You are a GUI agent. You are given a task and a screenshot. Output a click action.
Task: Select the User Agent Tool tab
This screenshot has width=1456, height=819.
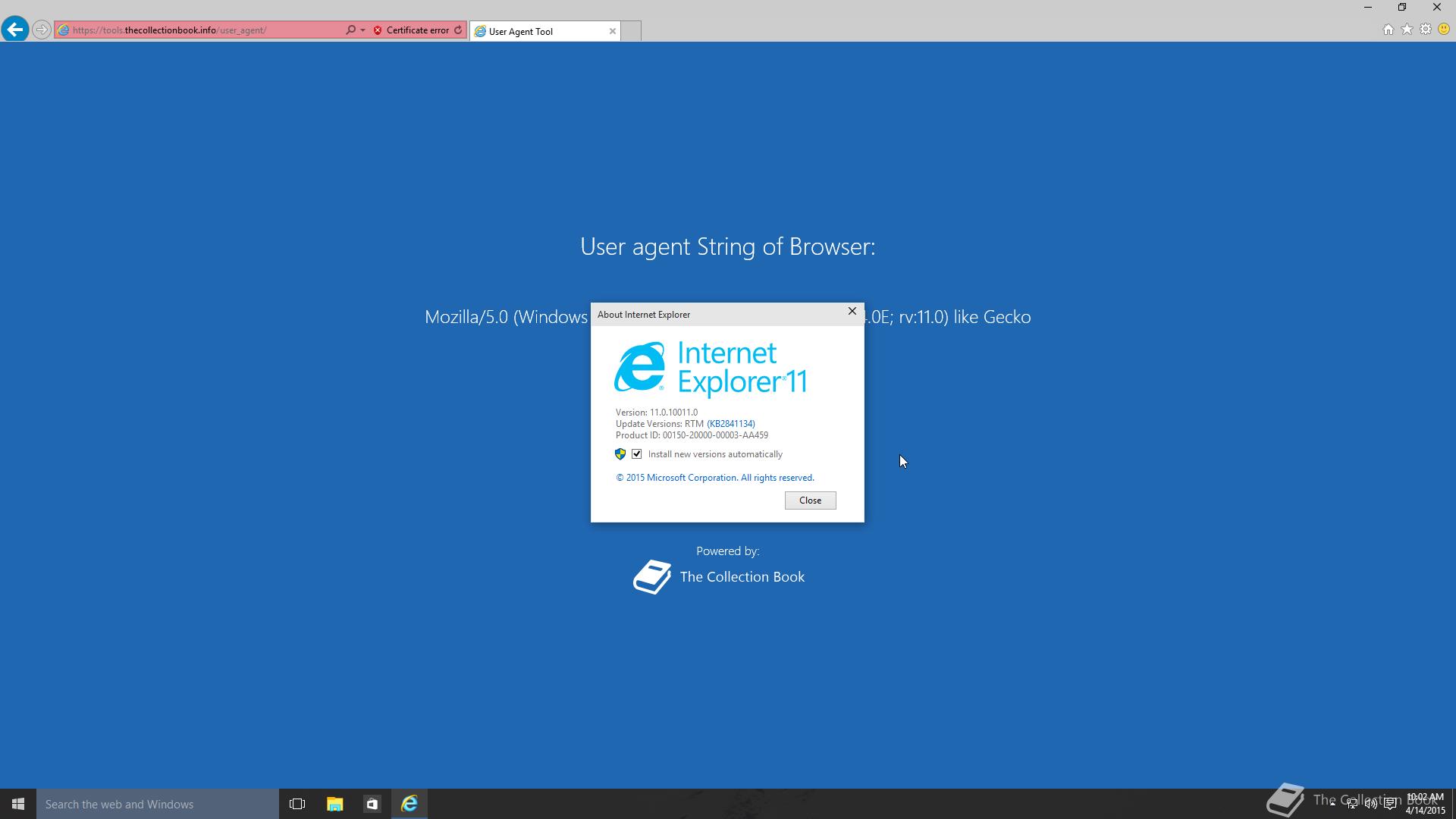click(x=544, y=31)
